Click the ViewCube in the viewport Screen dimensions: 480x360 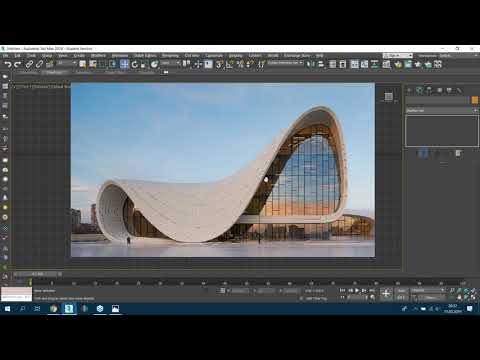389,97
